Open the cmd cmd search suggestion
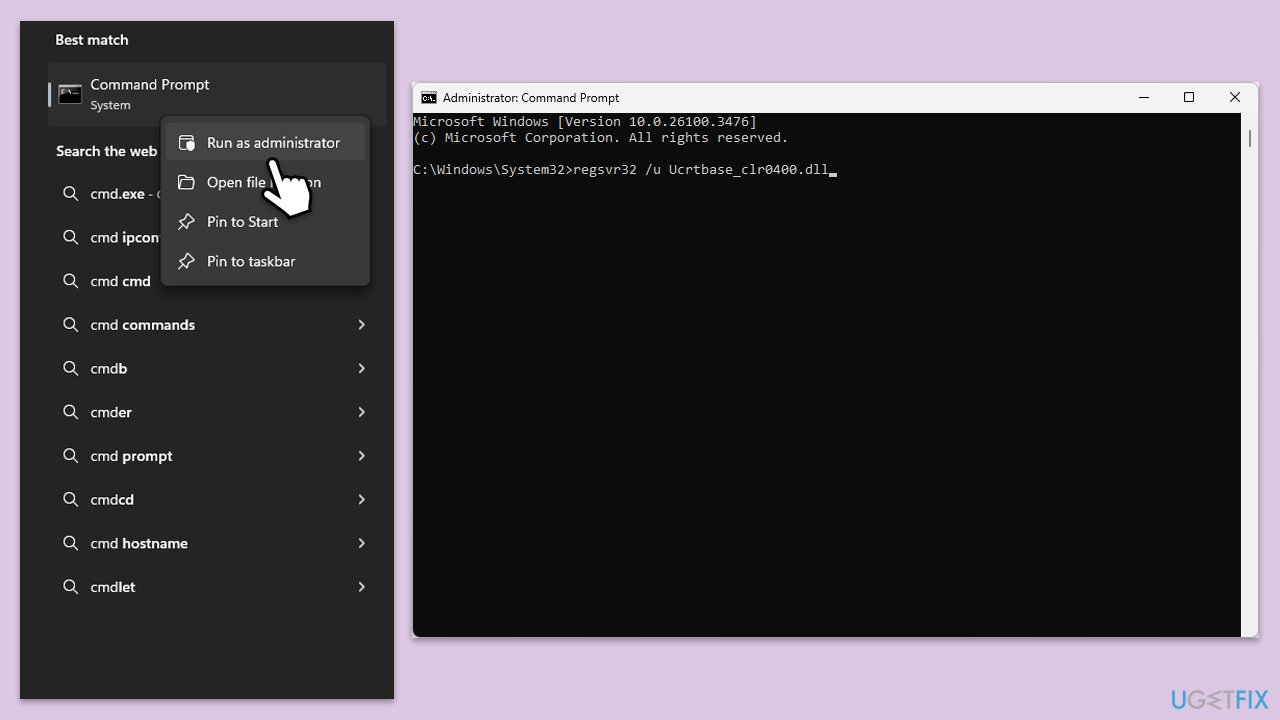The width and height of the screenshot is (1280, 720). (x=120, y=281)
